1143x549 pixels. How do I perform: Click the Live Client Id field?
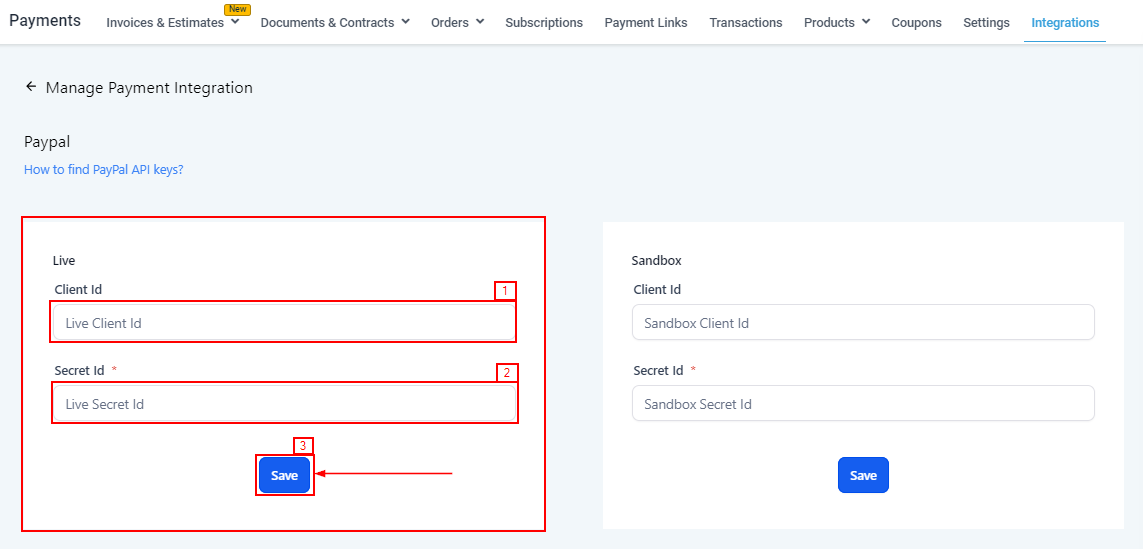(284, 323)
